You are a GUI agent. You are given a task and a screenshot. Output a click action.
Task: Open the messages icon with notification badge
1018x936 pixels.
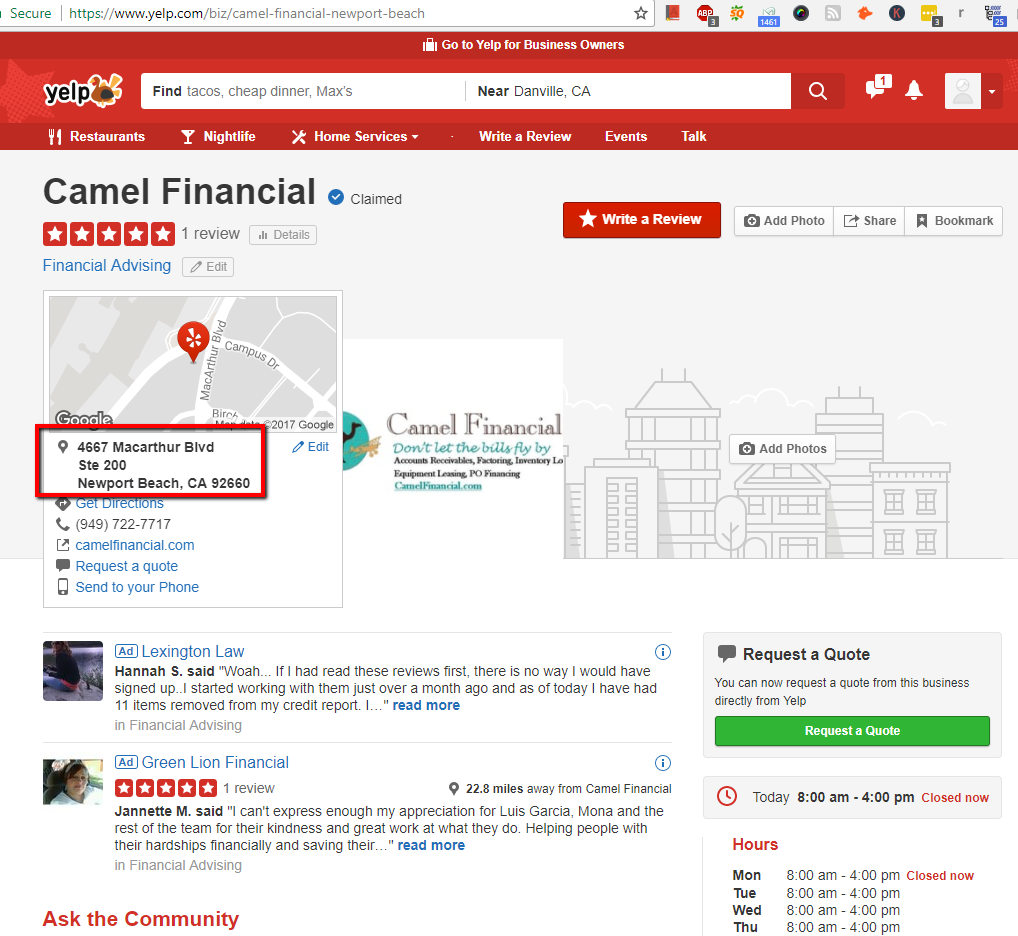point(878,87)
